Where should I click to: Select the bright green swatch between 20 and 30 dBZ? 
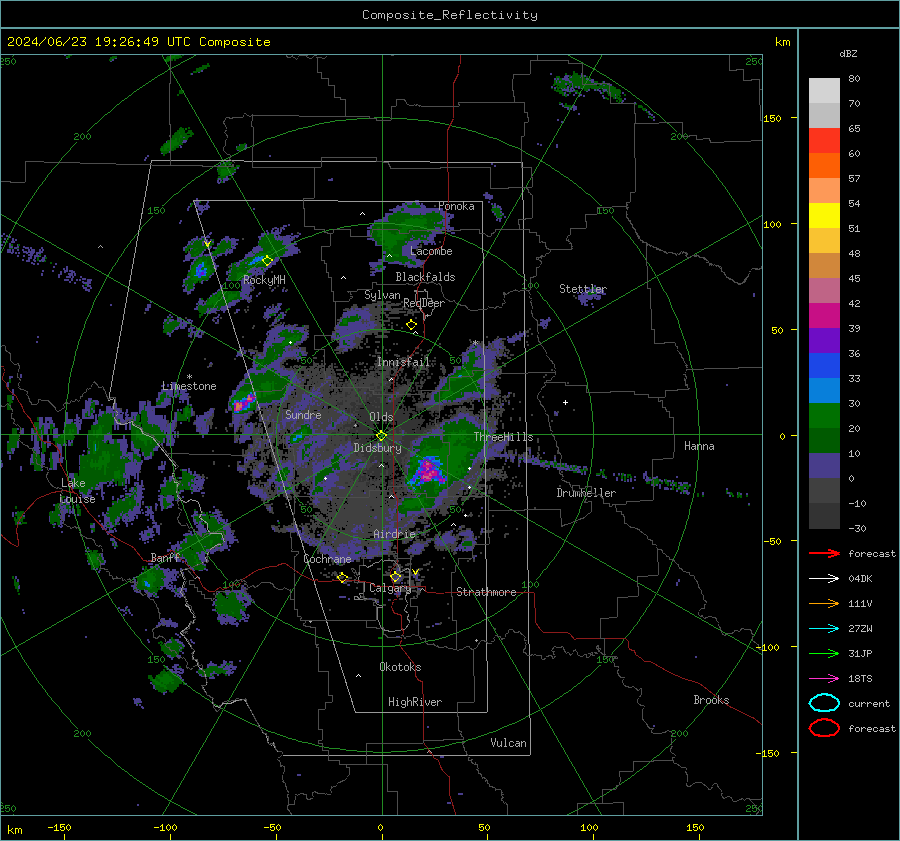coord(824,416)
